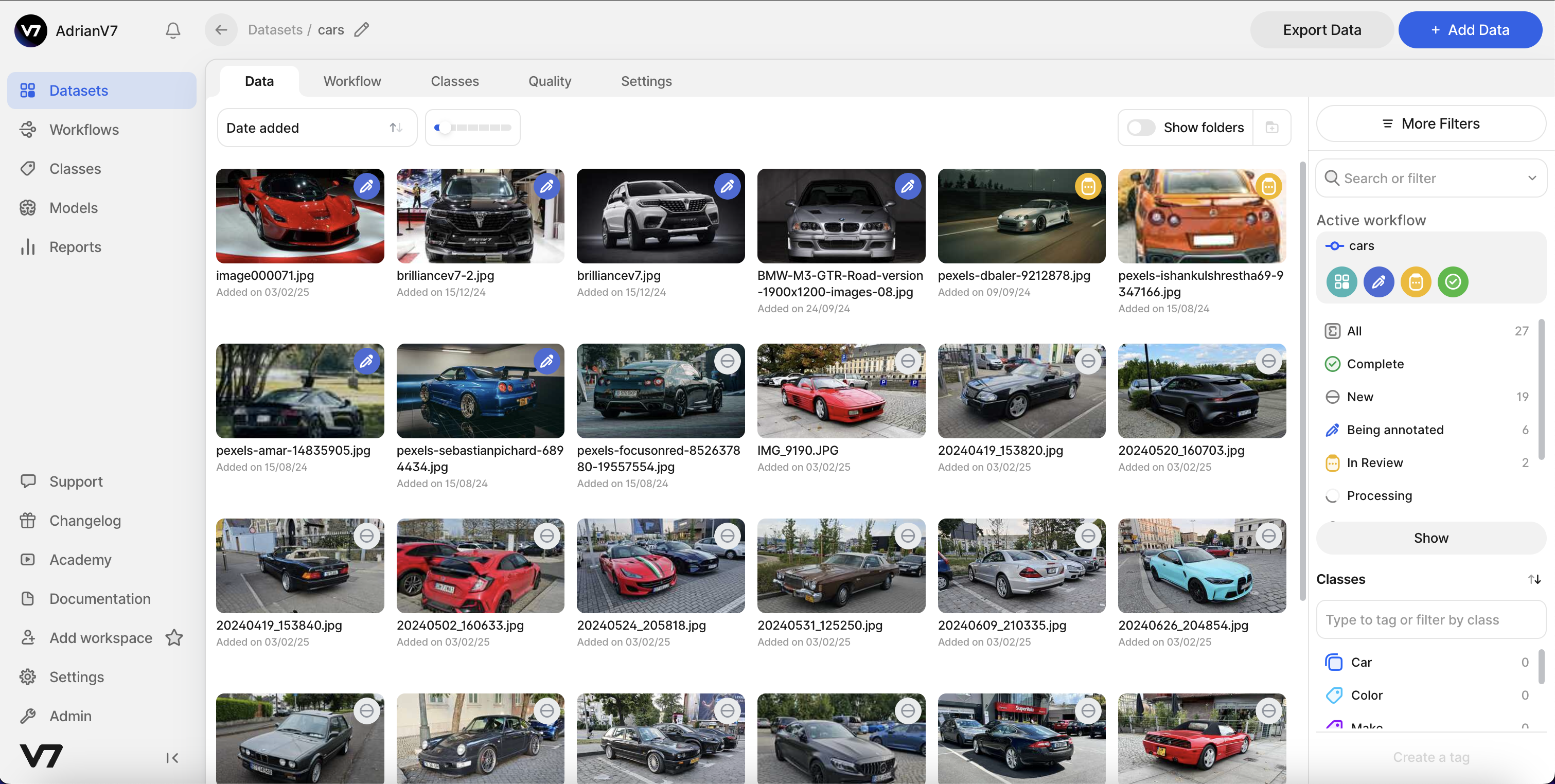Open the 20240626_204854.jpg thumbnail

pos(1202,565)
